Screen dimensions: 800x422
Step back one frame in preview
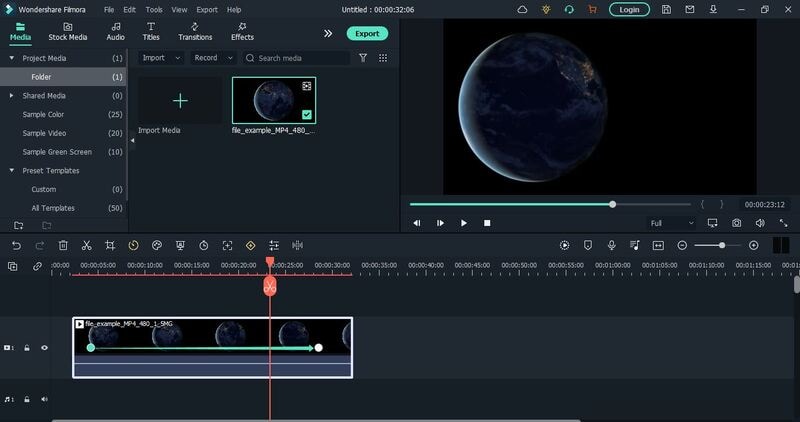417,223
